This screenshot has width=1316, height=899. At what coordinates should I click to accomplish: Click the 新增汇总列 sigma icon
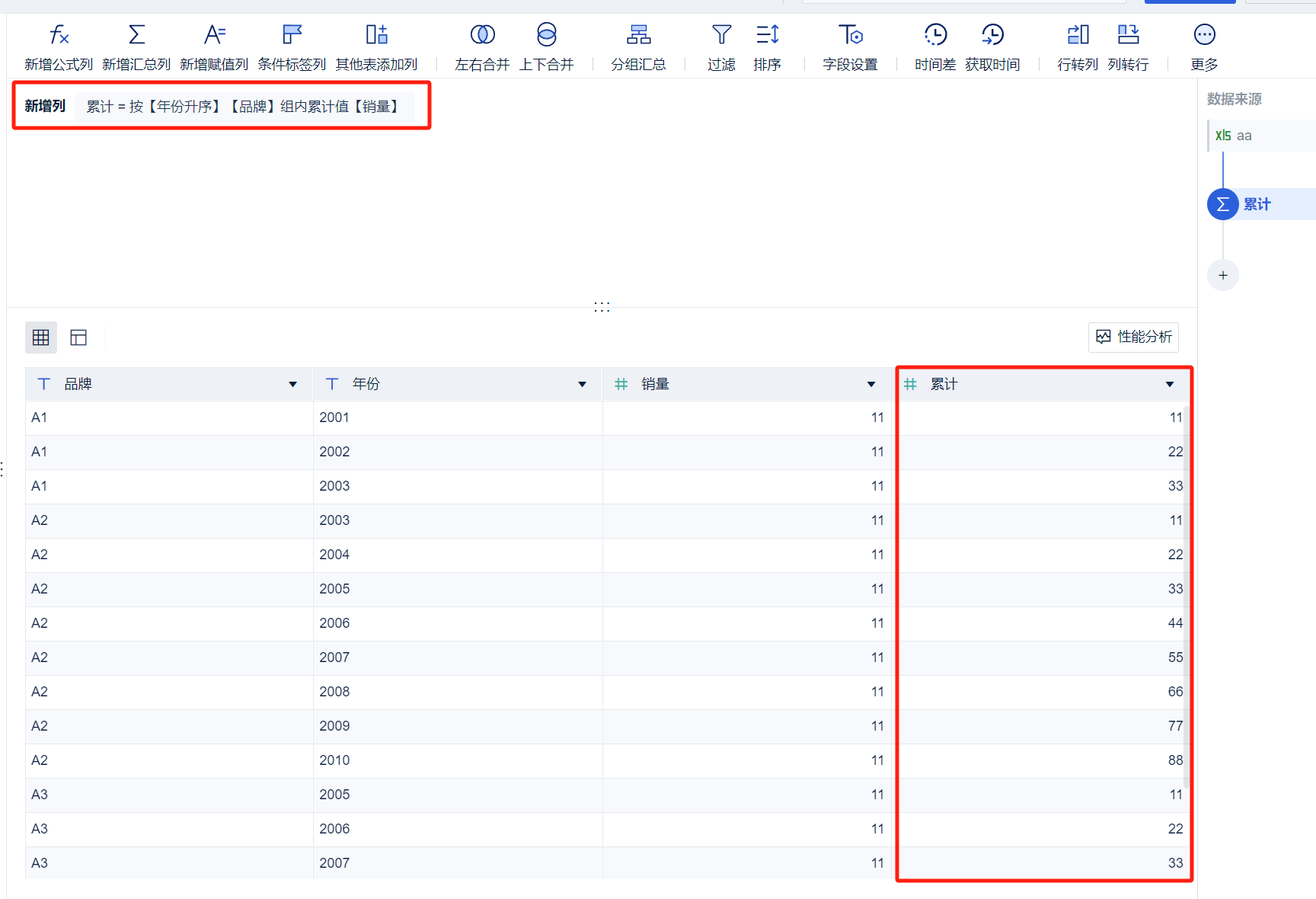coord(136,35)
